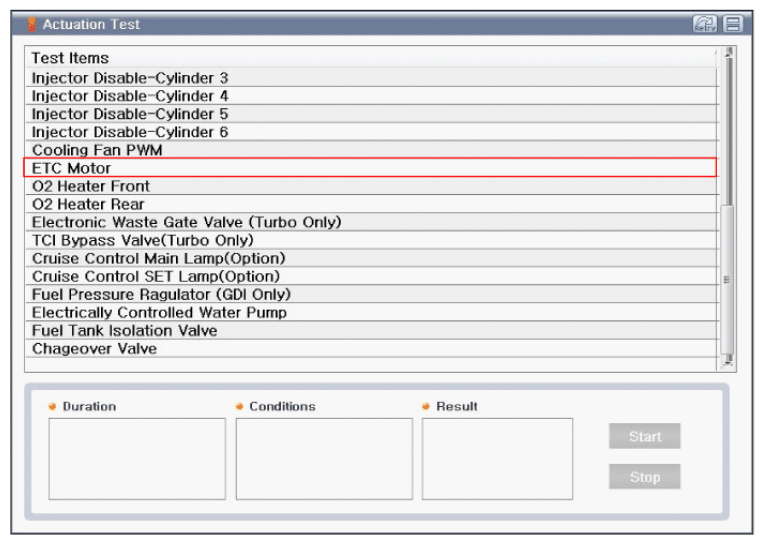Click the Stop button

pyautogui.click(x=645, y=477)
